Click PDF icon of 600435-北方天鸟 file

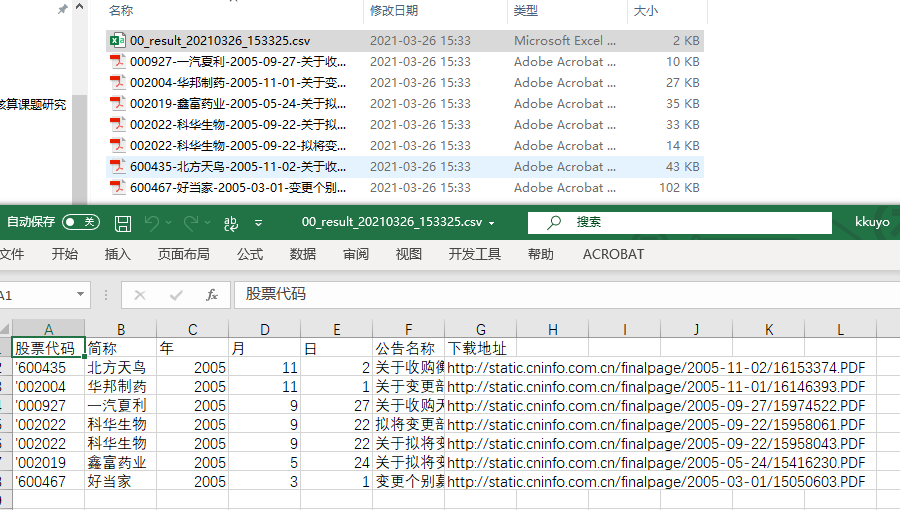click(x=118, y=166)
